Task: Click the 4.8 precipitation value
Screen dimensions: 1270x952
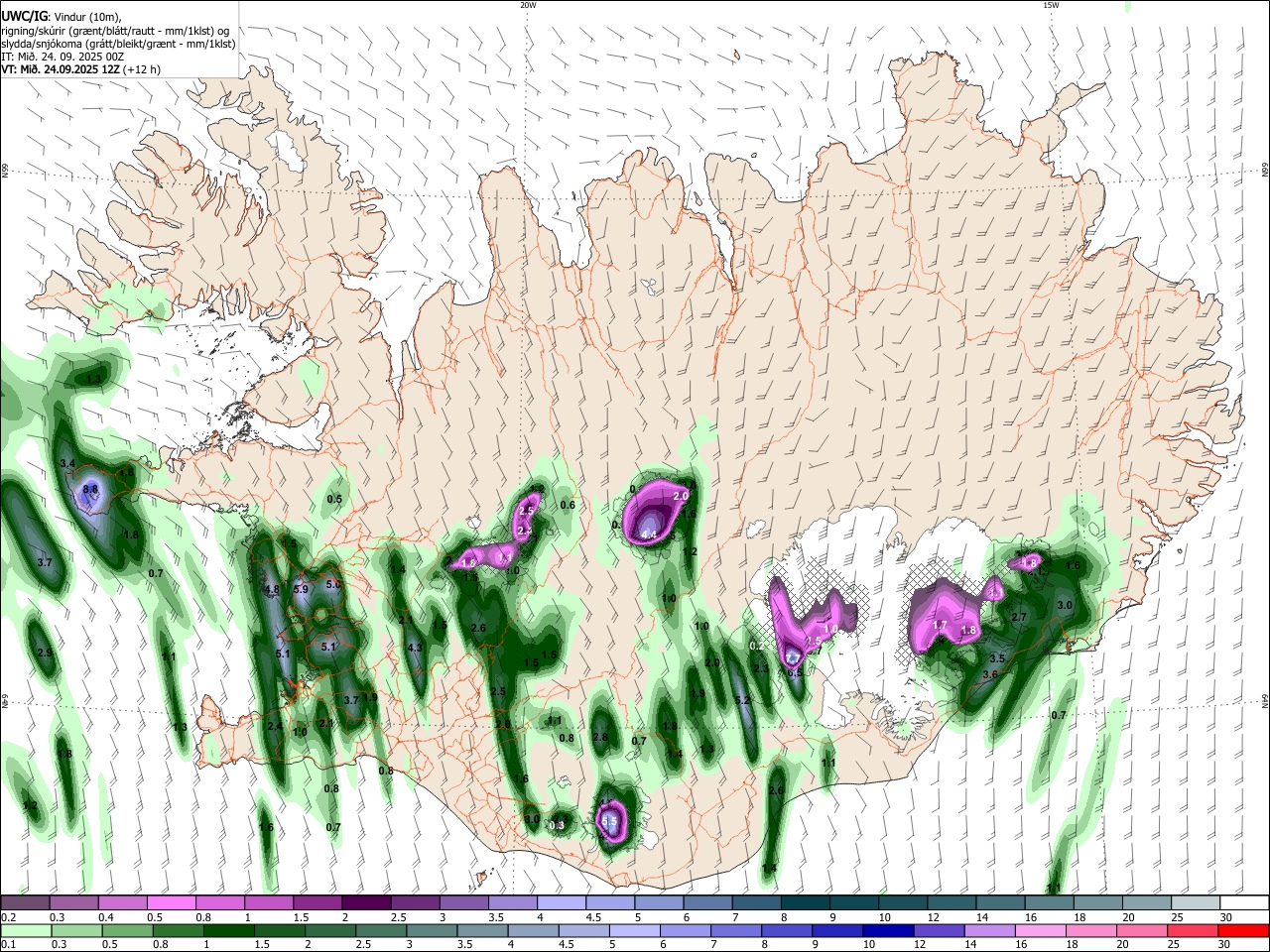Action: click(272, 589)
